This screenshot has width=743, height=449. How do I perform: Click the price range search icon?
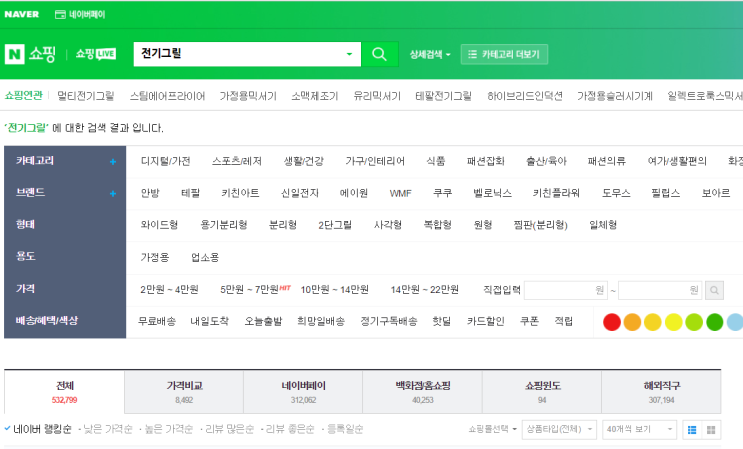(714, 290)
